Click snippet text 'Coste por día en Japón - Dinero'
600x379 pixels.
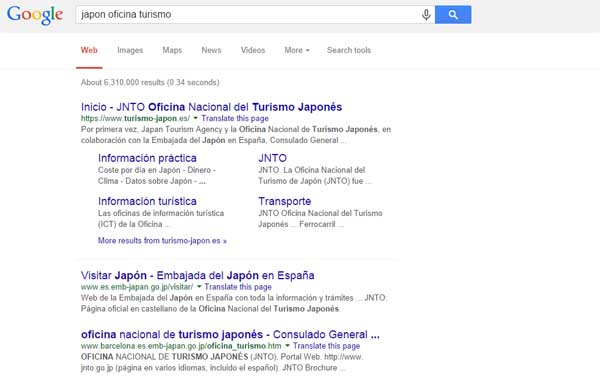[x=157, y=170]
